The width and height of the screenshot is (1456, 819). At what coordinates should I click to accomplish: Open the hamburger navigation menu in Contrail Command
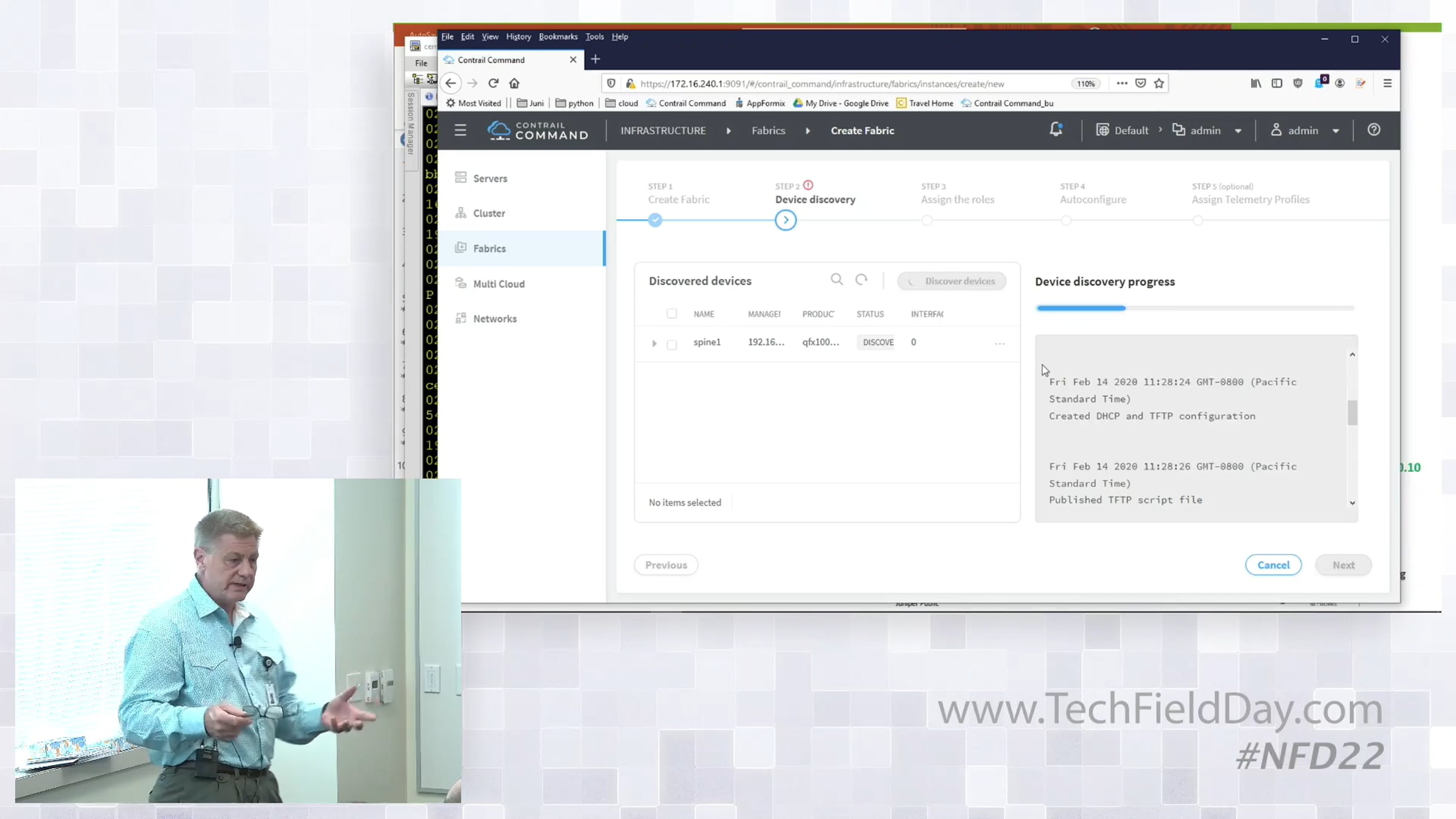(x=460, y=130)
